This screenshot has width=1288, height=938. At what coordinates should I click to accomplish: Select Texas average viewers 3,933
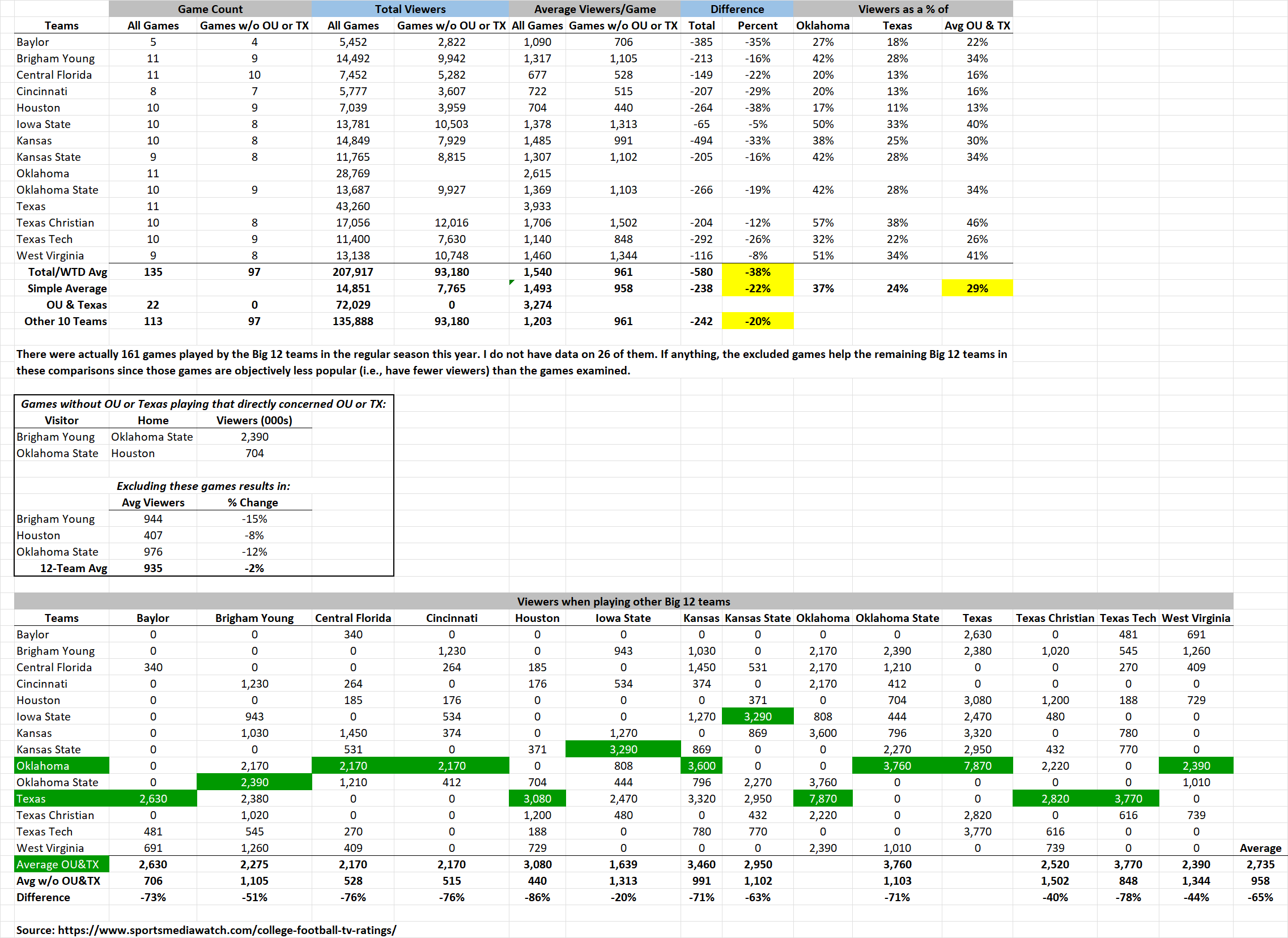[x=537, y=207]
